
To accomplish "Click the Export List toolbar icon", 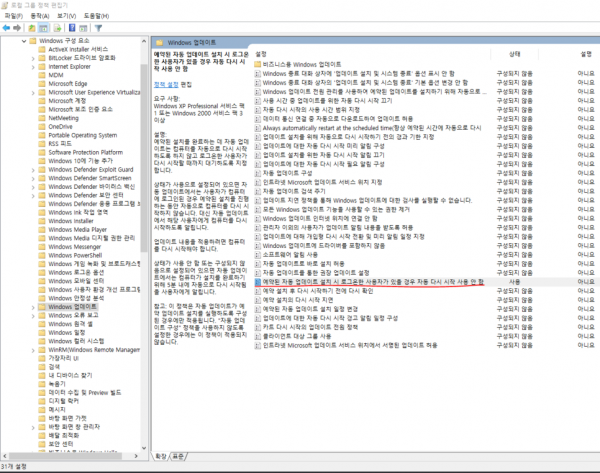I will pyautogui.click(x=57, y=28).
